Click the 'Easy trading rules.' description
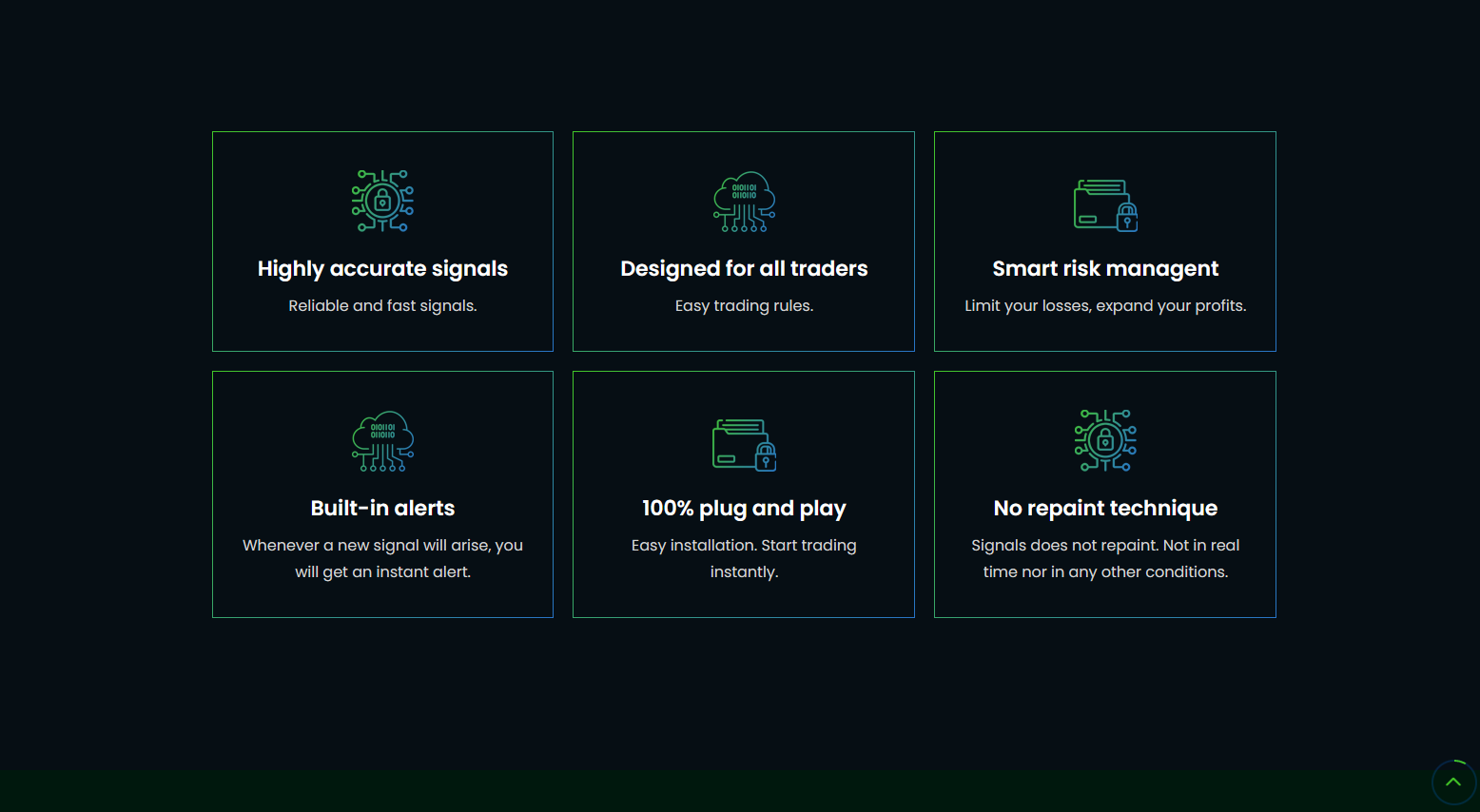The width and height of the screenshot is (1480, 812). click(x=744, y=306)
